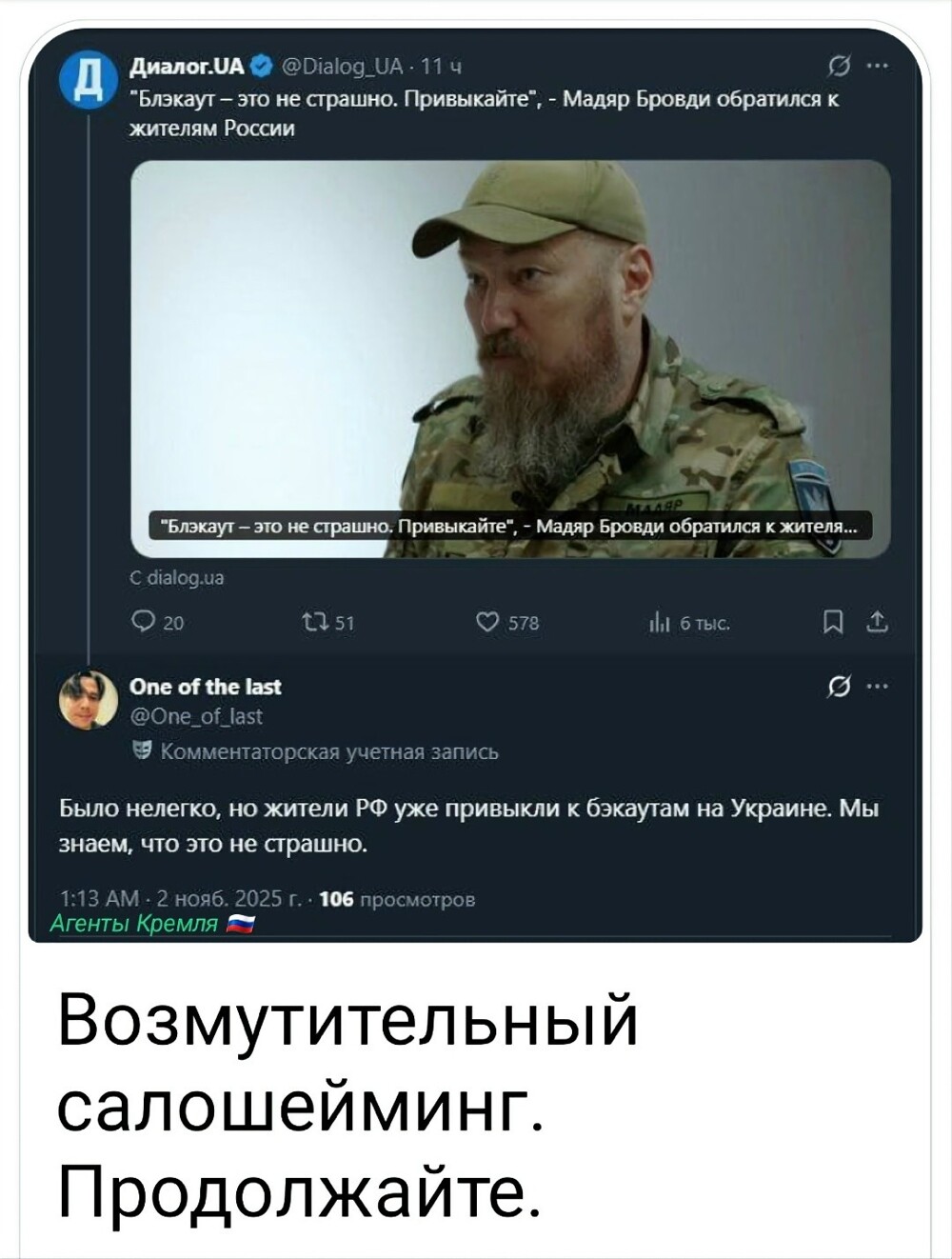Share the ДиалогUA tweet
Image resolution: width=952 pixels, height=1259 pixels.
(x=878, y=624)
